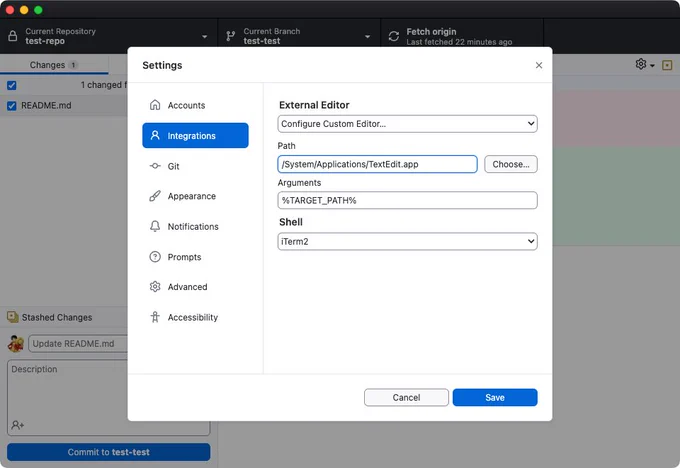The image size is (680, 468).
Task: Click the Appearance paintbrush icon
Action: click(x=155, y=196)
